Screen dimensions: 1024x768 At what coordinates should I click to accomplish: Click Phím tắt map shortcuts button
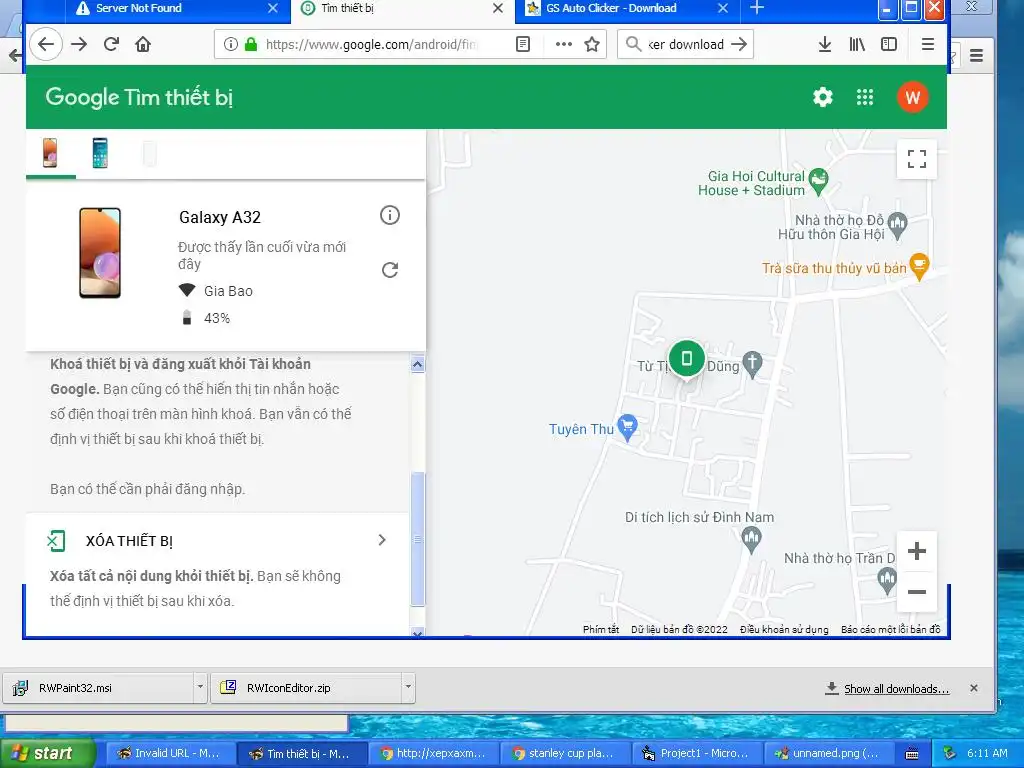tap(601, 630)
